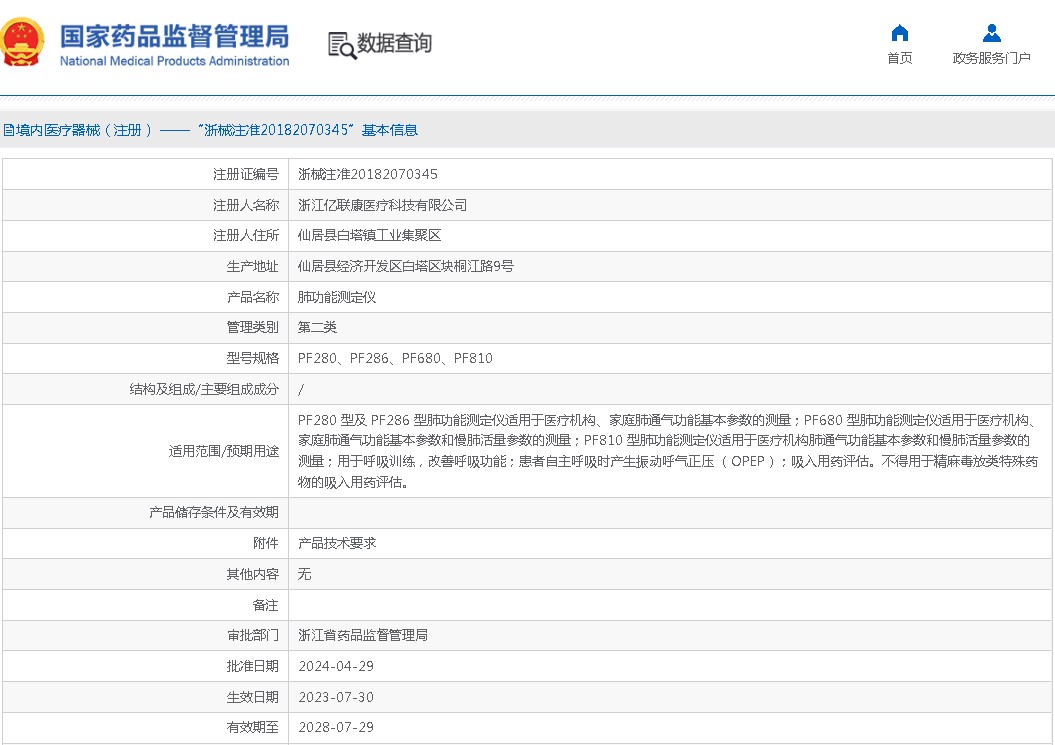The width and height of the screenshot is (1055, 745).
Task: Click the National Medical Products Administration title text
Action: [x=173, y=61]
